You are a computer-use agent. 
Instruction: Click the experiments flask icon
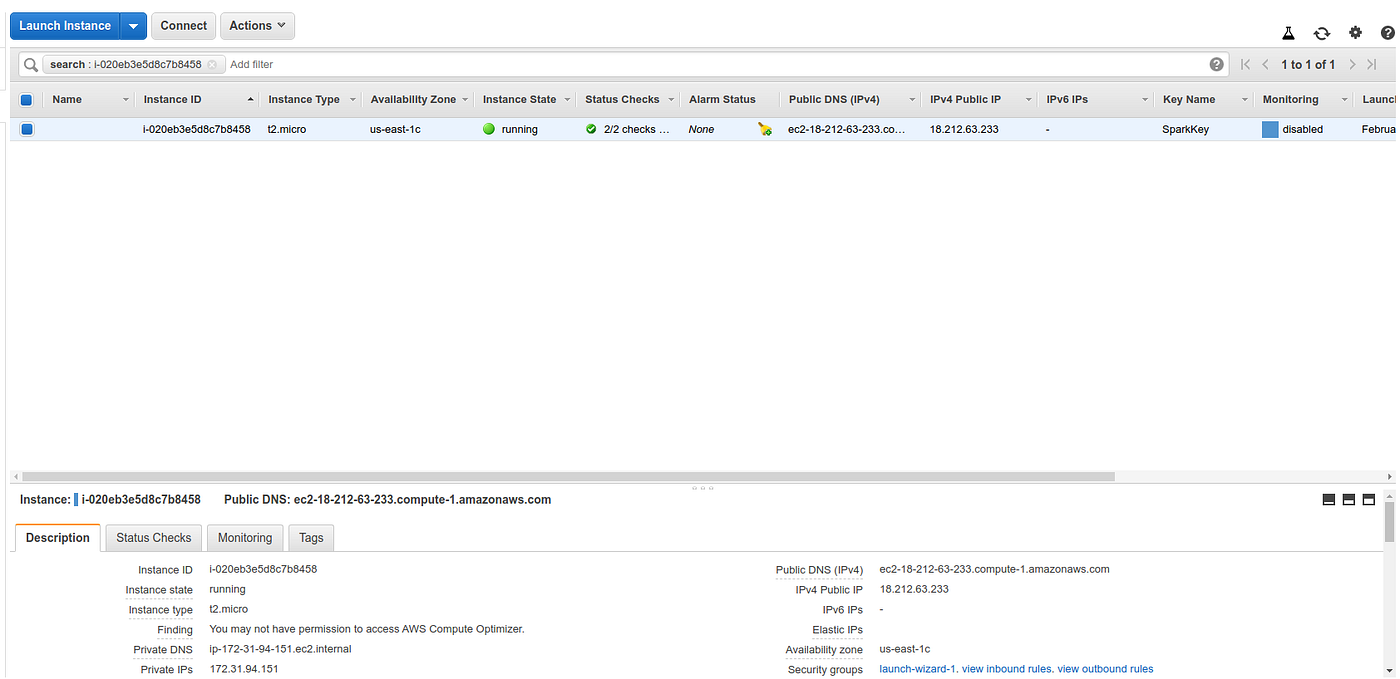(x=1288, y=32)
